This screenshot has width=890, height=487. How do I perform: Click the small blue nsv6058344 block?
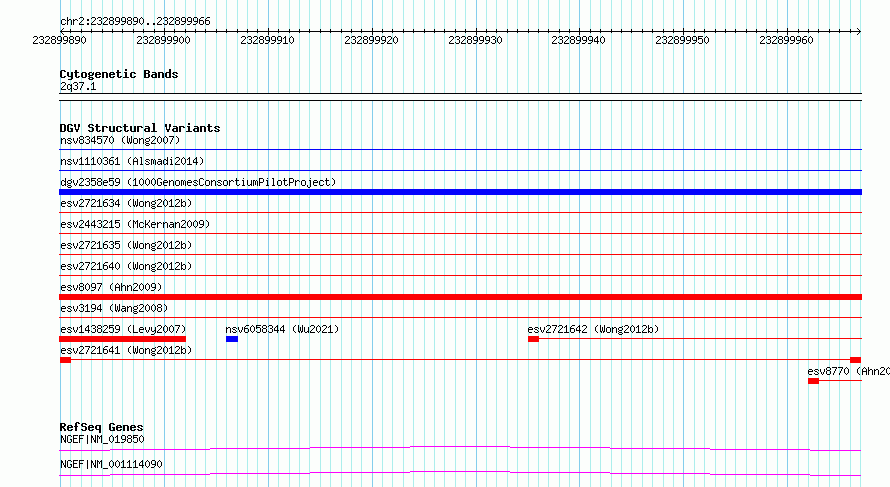click(232, 339)
